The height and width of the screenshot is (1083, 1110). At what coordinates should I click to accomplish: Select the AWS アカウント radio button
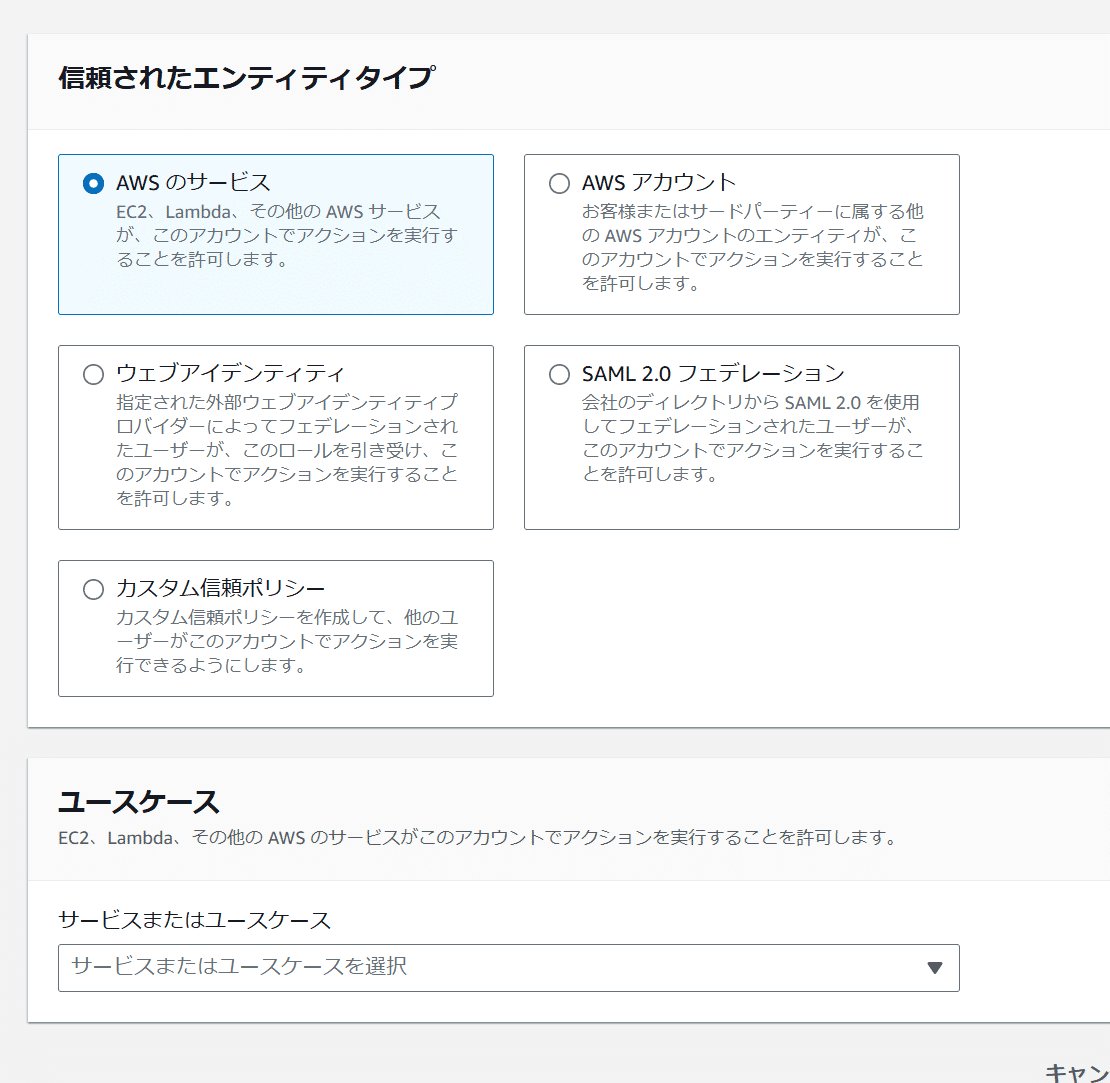click(x=559, y=183)
